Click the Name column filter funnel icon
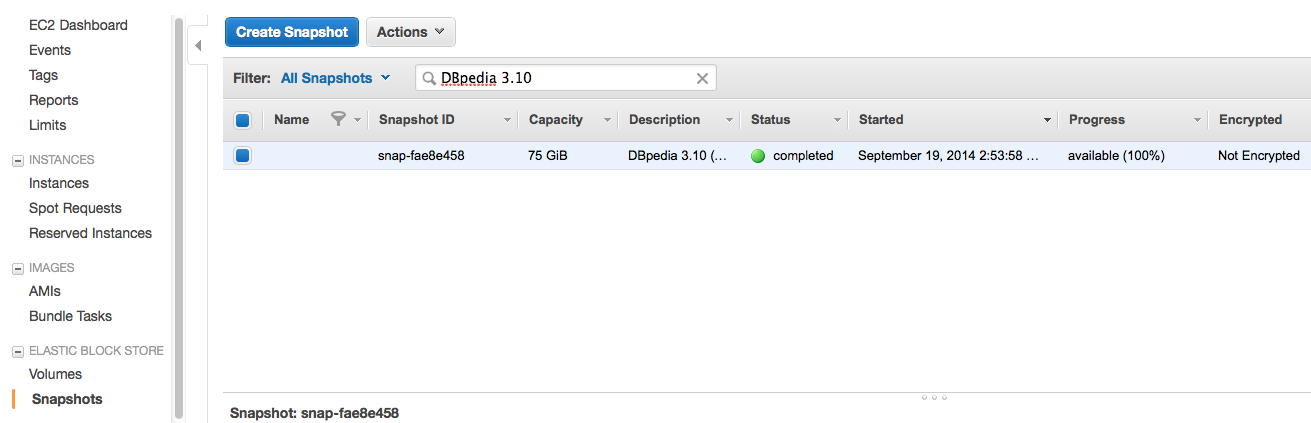Viewport: 1311px width, 423px height. click(338, 119)
